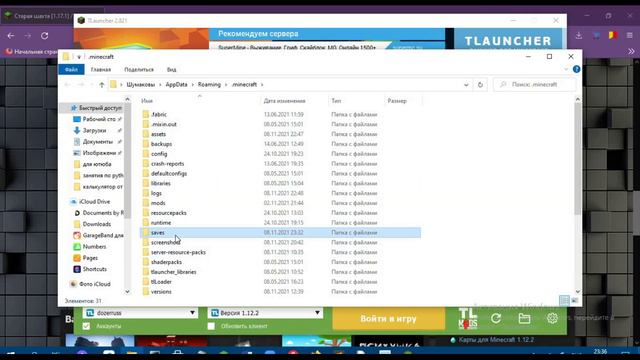Click TLauncher refresh icon
This screenshot has height=360, width=640.
tap(496, 318)
